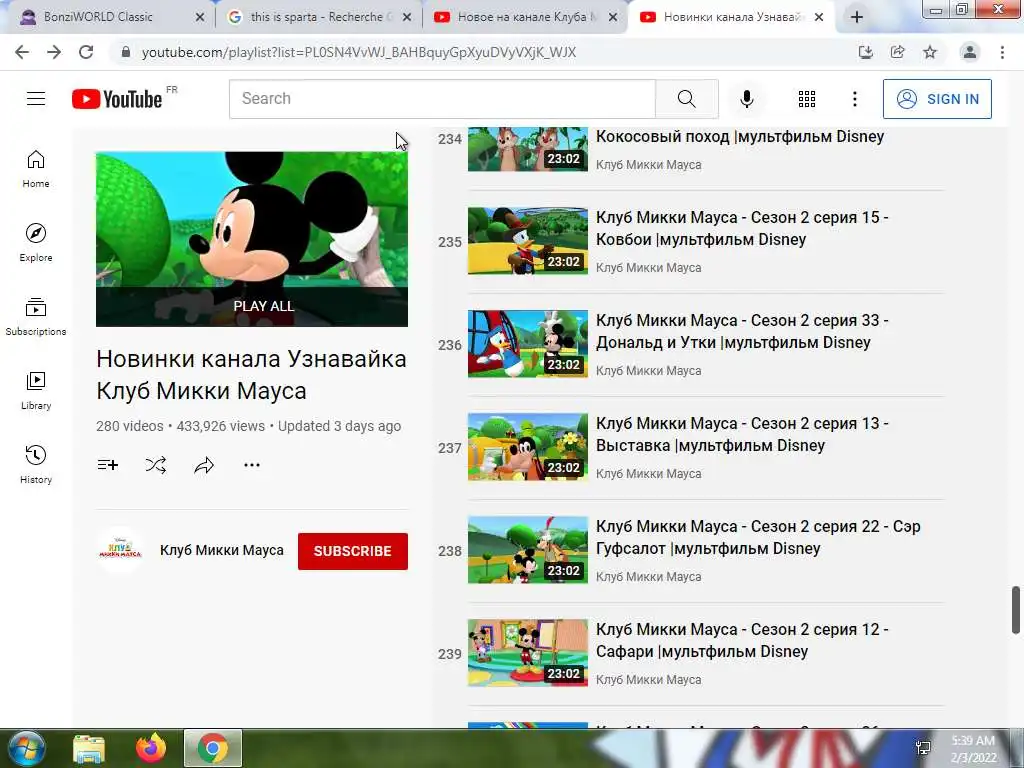Launch Firefox from the taskbar

[x=151, y=748]
